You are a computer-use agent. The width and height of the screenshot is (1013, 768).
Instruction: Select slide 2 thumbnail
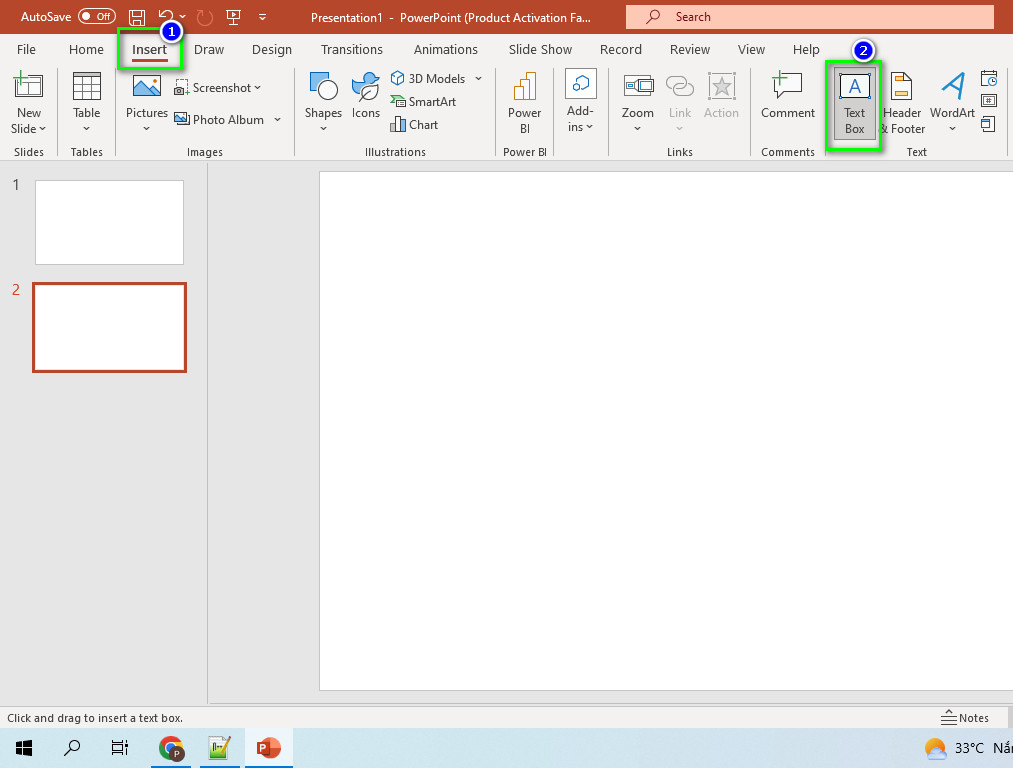click(x=109, y=327)
